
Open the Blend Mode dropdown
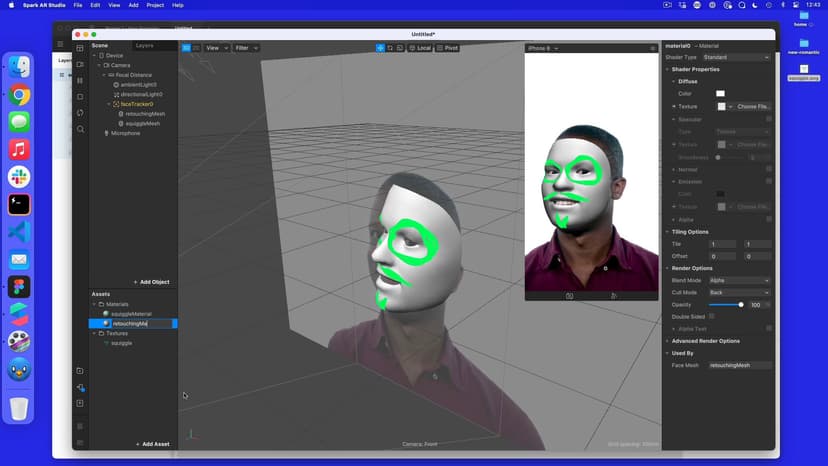739,281
